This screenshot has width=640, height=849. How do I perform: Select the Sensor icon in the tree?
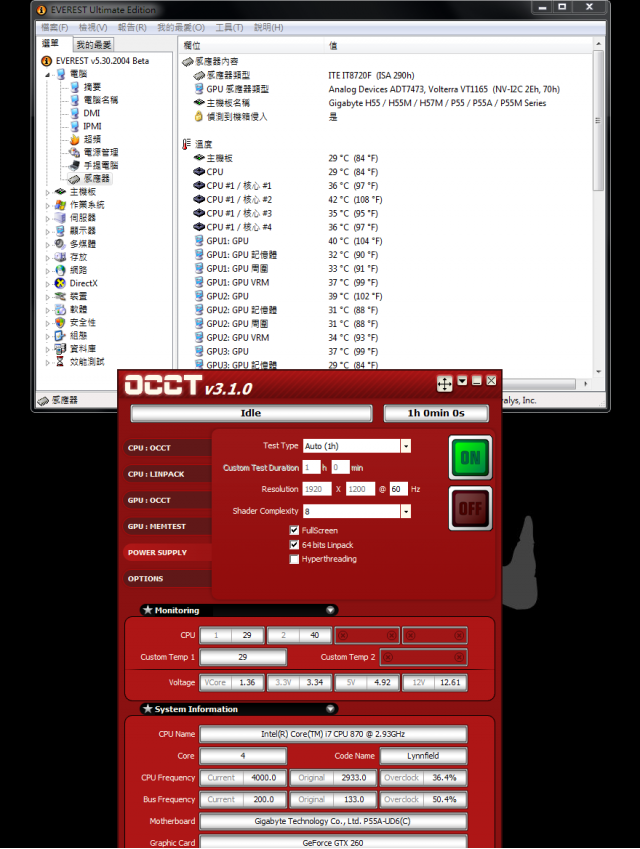(74, 179)
